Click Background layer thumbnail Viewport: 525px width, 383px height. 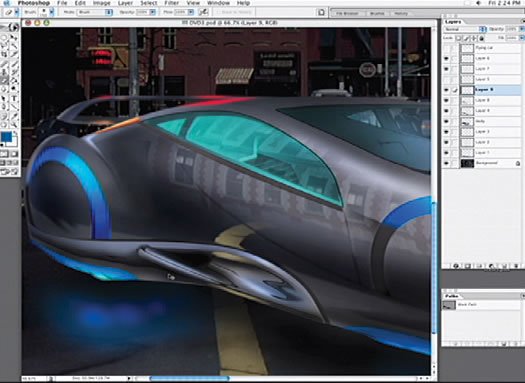pyautogui.click(x=467, y=163)
